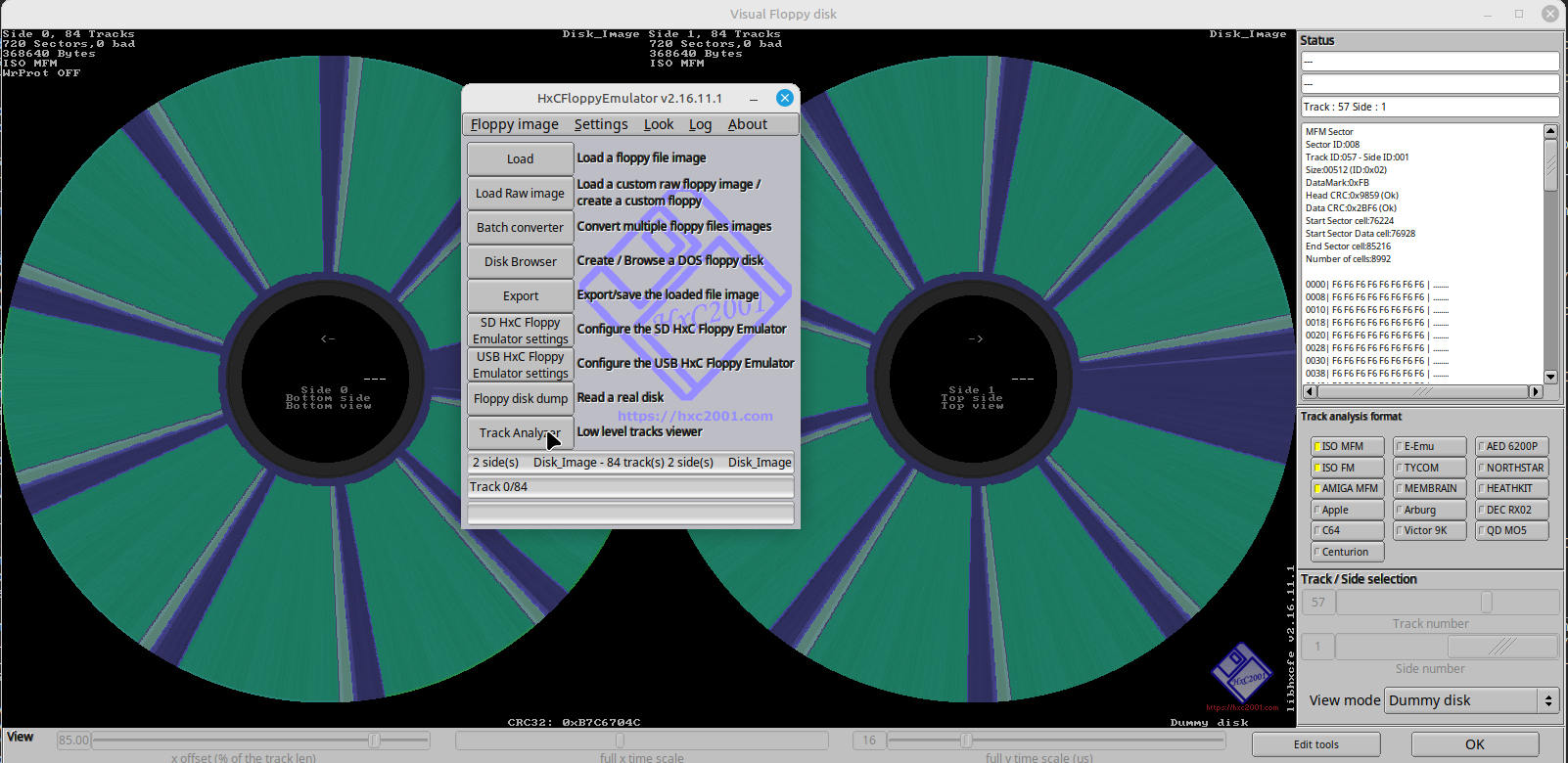Open the Settings menu
1568x763 pixels.
601,124
